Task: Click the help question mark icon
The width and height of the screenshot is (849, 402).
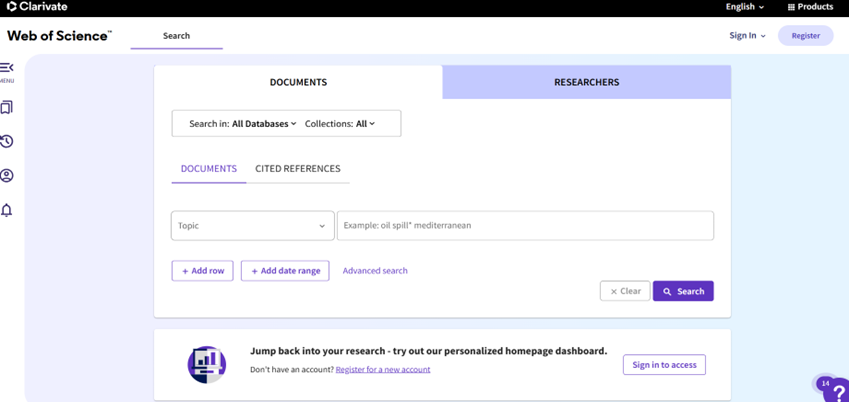Action: (x=838, y=391)
